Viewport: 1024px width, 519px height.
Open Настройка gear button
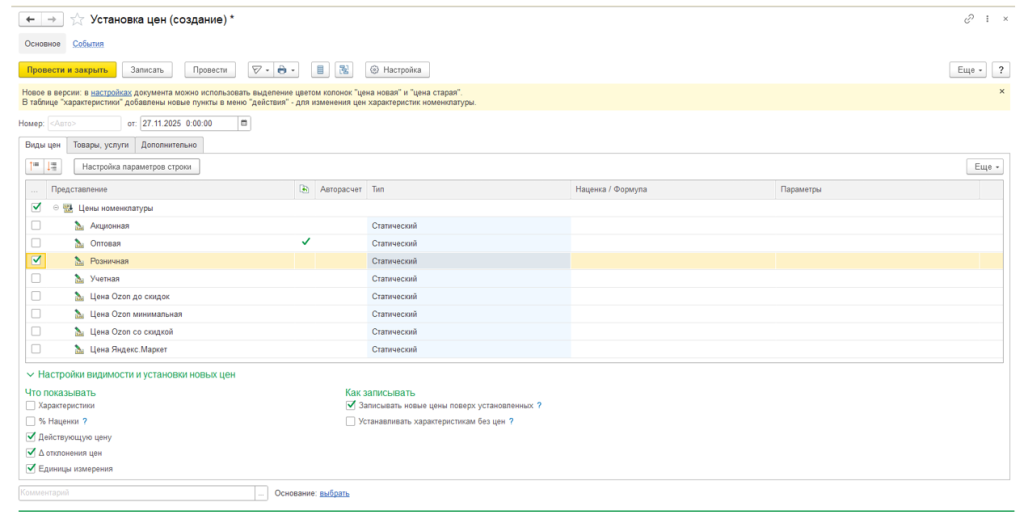tap(397, 70)
